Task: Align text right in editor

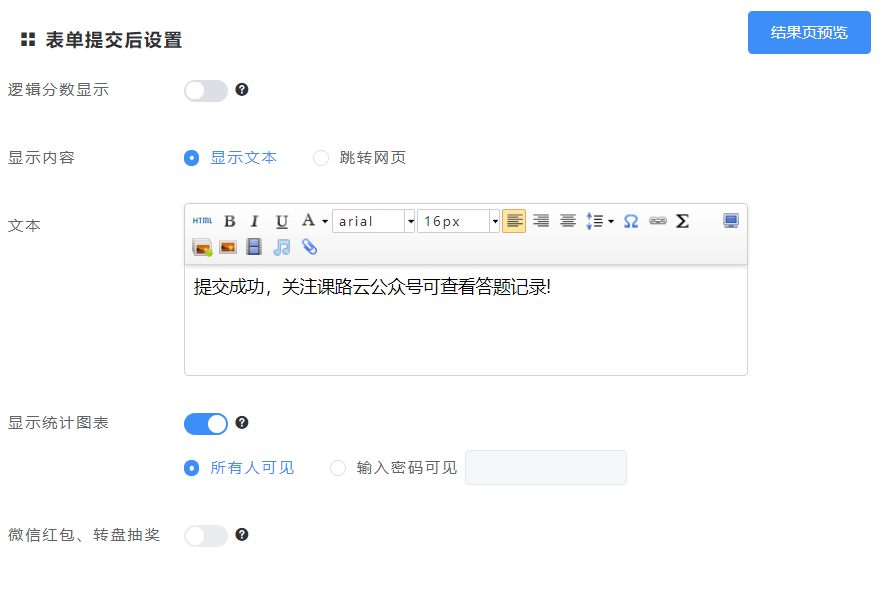Action: [x=541, y=221]
